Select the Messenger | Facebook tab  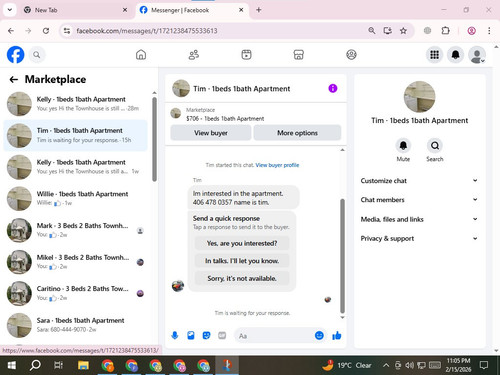[192, 10]
